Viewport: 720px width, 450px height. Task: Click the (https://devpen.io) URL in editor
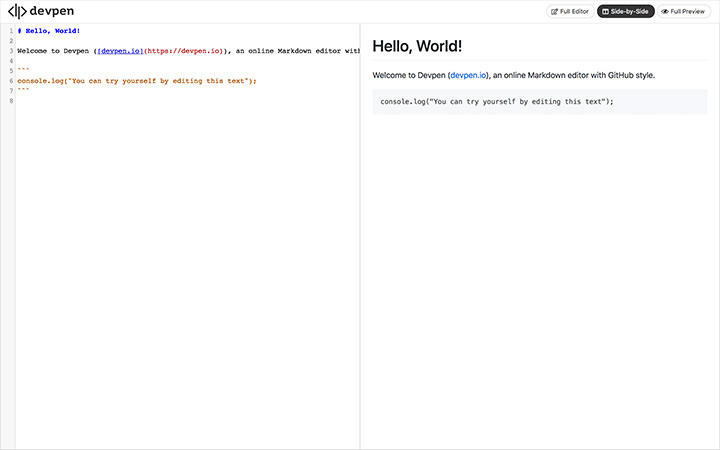(184, 51)
